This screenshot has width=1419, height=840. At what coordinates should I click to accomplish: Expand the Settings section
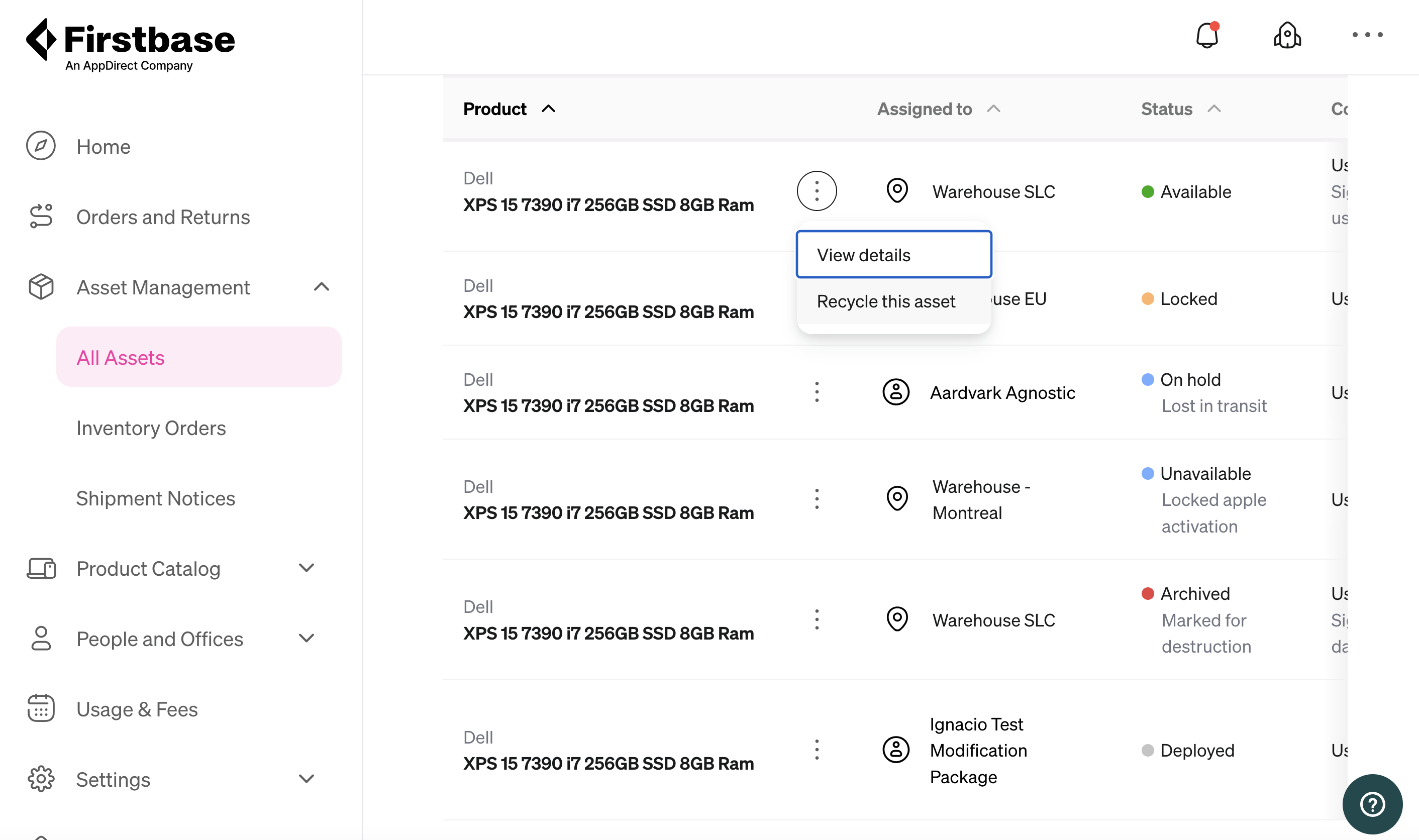click(x=306, y=779)
